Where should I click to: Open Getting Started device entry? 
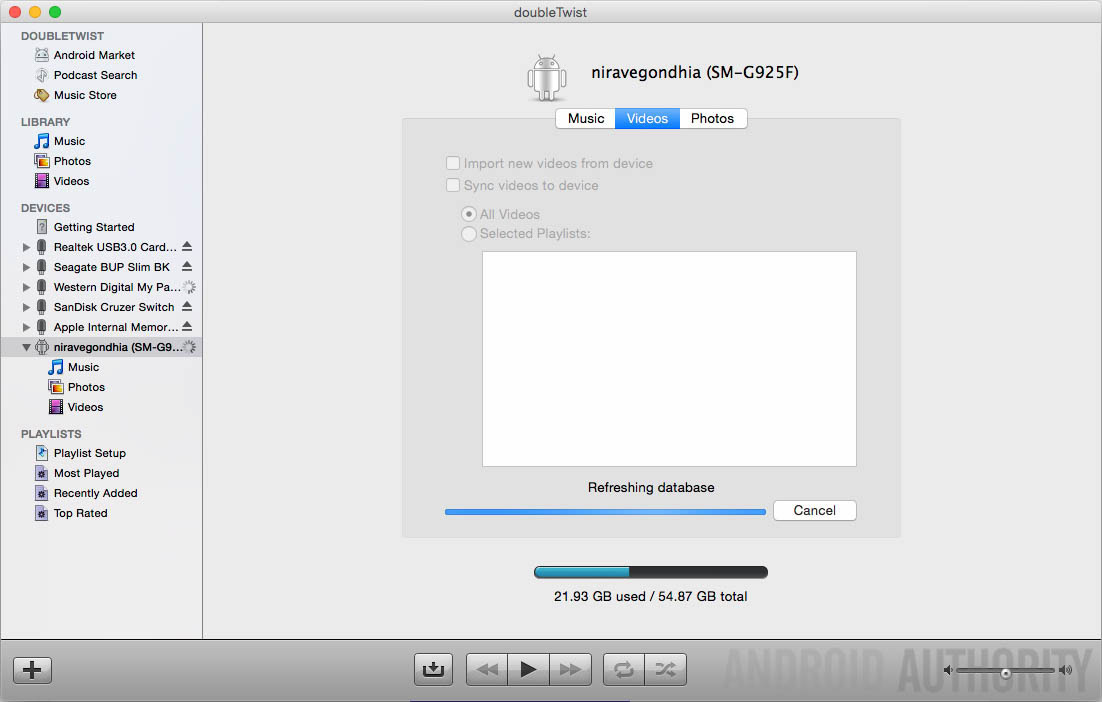pos(93,227)
